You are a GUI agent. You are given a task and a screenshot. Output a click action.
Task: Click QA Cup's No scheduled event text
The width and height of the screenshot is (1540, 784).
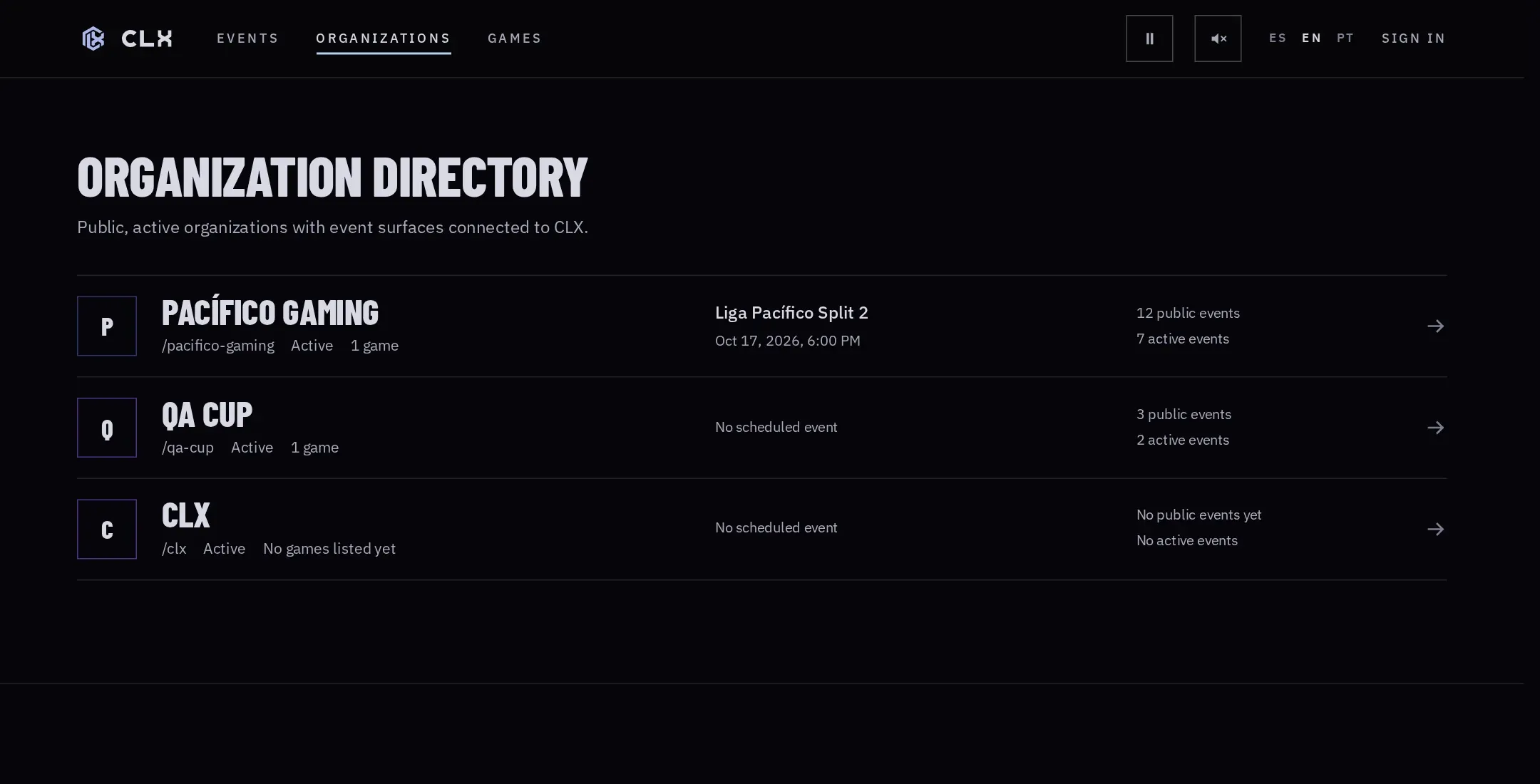click(x=776, y=428)
